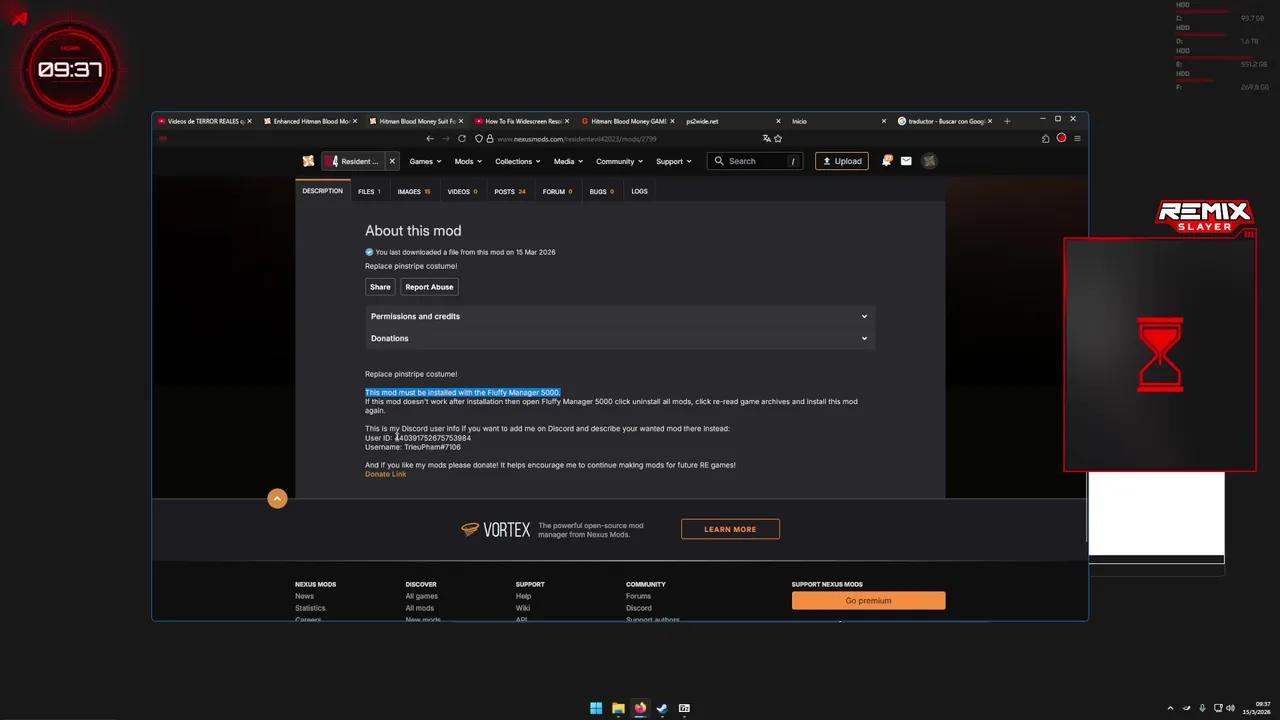Open 7-Zip icon in taskbar
This screenshot has height=720, width=1280.
(684, 708)
